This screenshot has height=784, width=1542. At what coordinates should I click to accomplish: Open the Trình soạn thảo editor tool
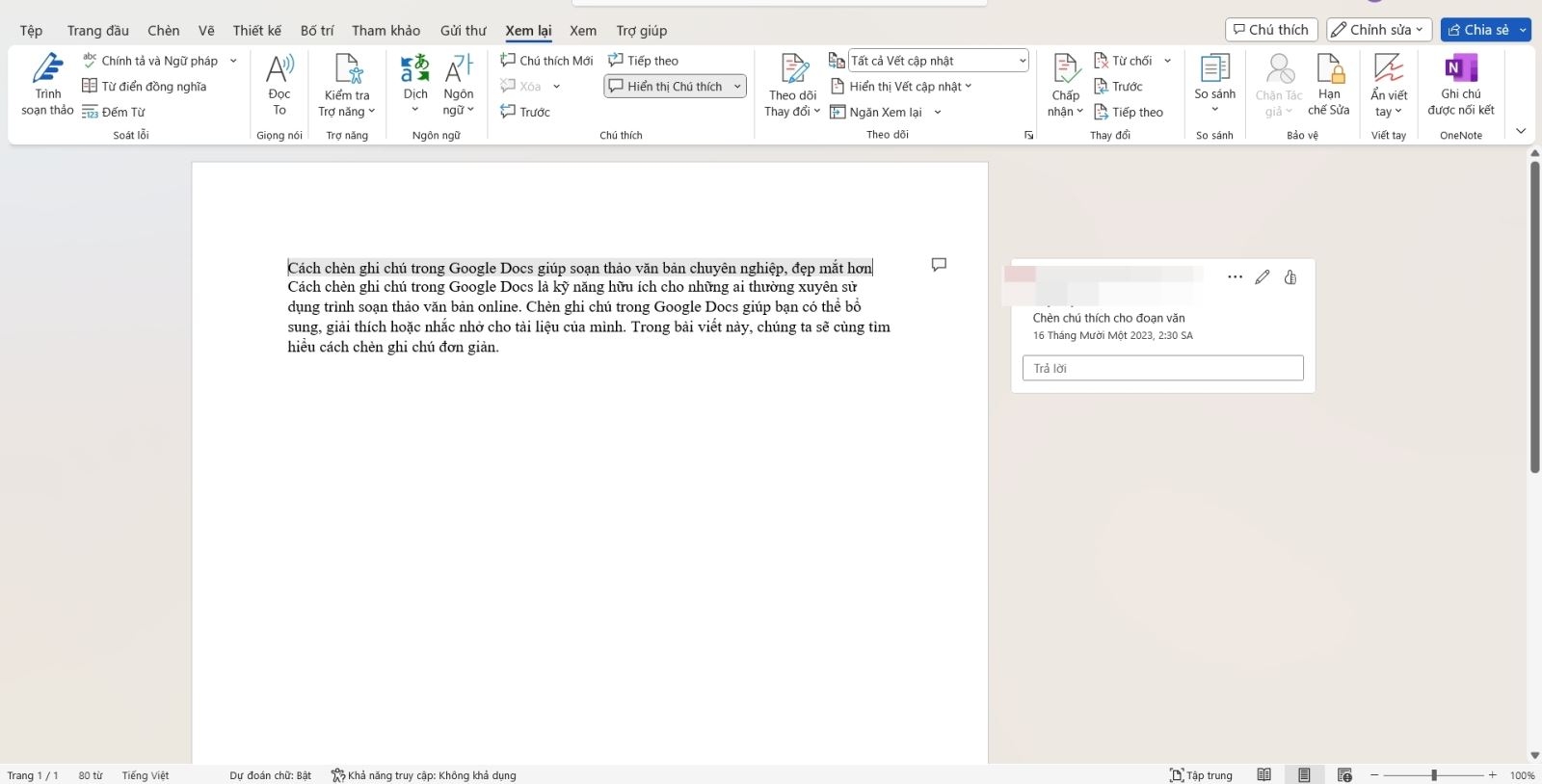(47, 85)
